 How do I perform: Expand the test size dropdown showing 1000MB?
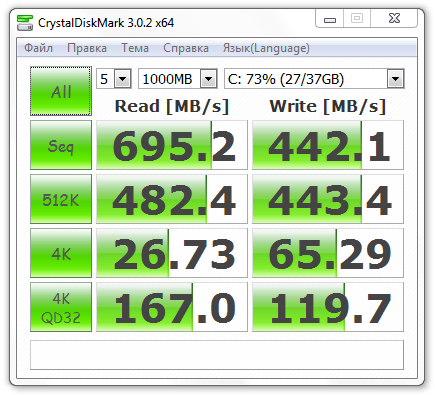pyautogui.click(x=209, y=79)
